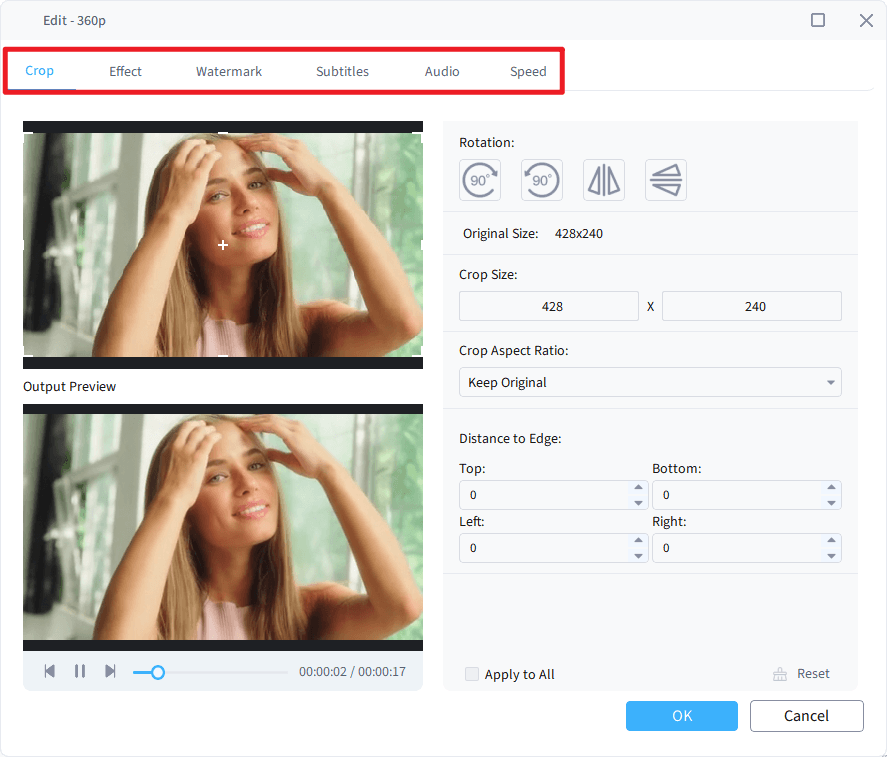Viewport: 887px width, 757px height.
Task: Confirm changes with the OK button
Action: 681,716
